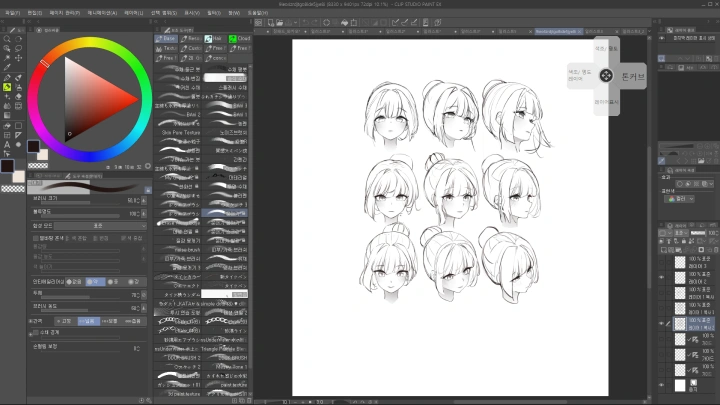Screen dimensions: 720x405
Task: Set anti-aliasing to 중 (medium)
Action: [112, 281]
